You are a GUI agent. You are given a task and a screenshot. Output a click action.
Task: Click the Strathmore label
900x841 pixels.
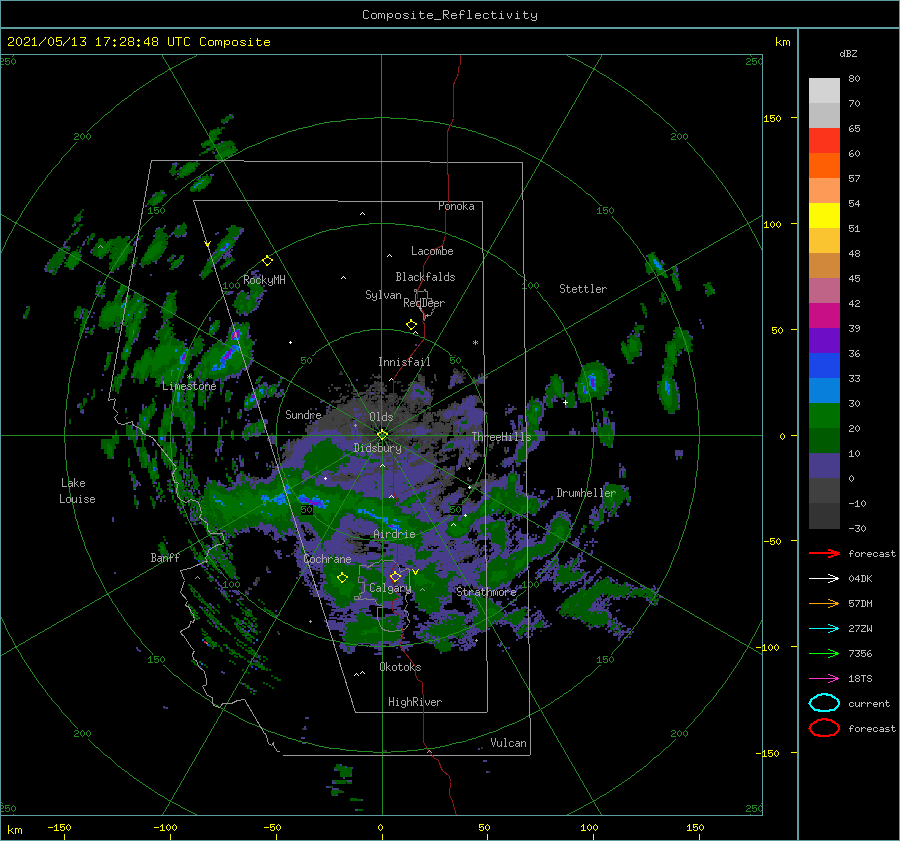486,592
